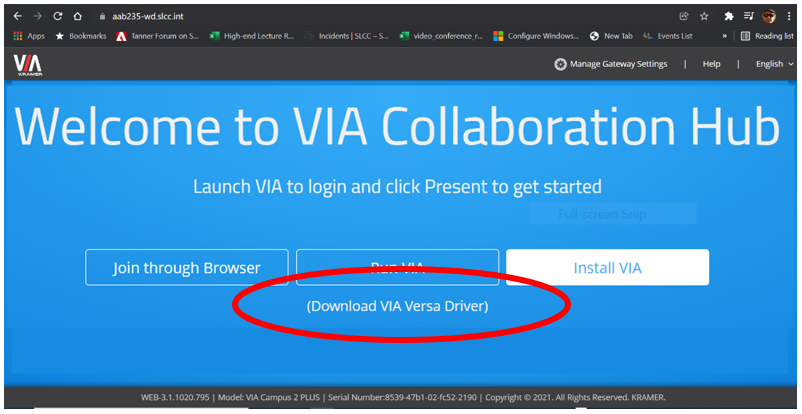Open the video_conference_r... bookmark
The height and width of the screenshot is (414, 802).
pos(441,36)
